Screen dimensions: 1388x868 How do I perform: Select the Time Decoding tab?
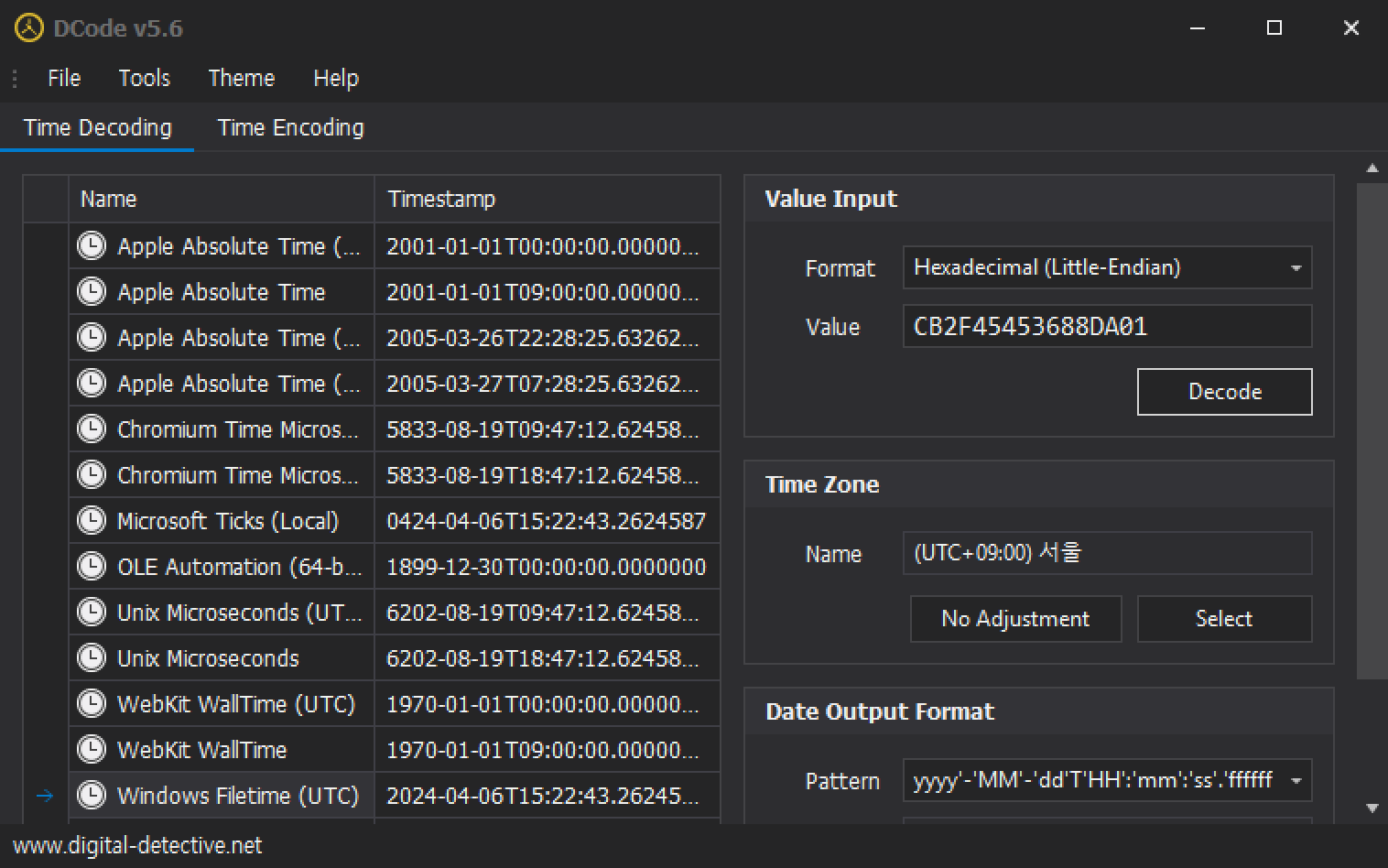point(97,127)
